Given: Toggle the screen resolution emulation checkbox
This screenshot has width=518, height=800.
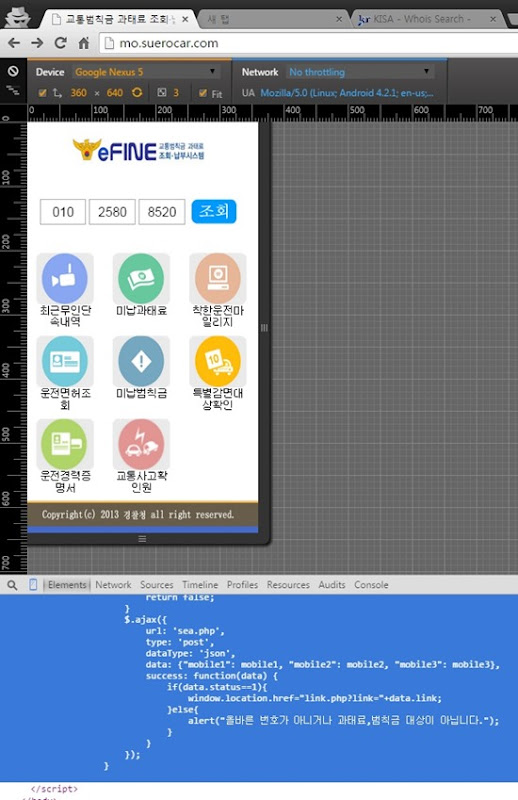Looking at the screenshot, I should point(43,93).
